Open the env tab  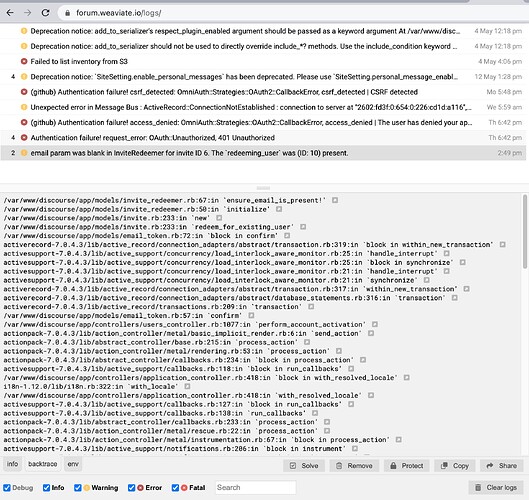73,464
